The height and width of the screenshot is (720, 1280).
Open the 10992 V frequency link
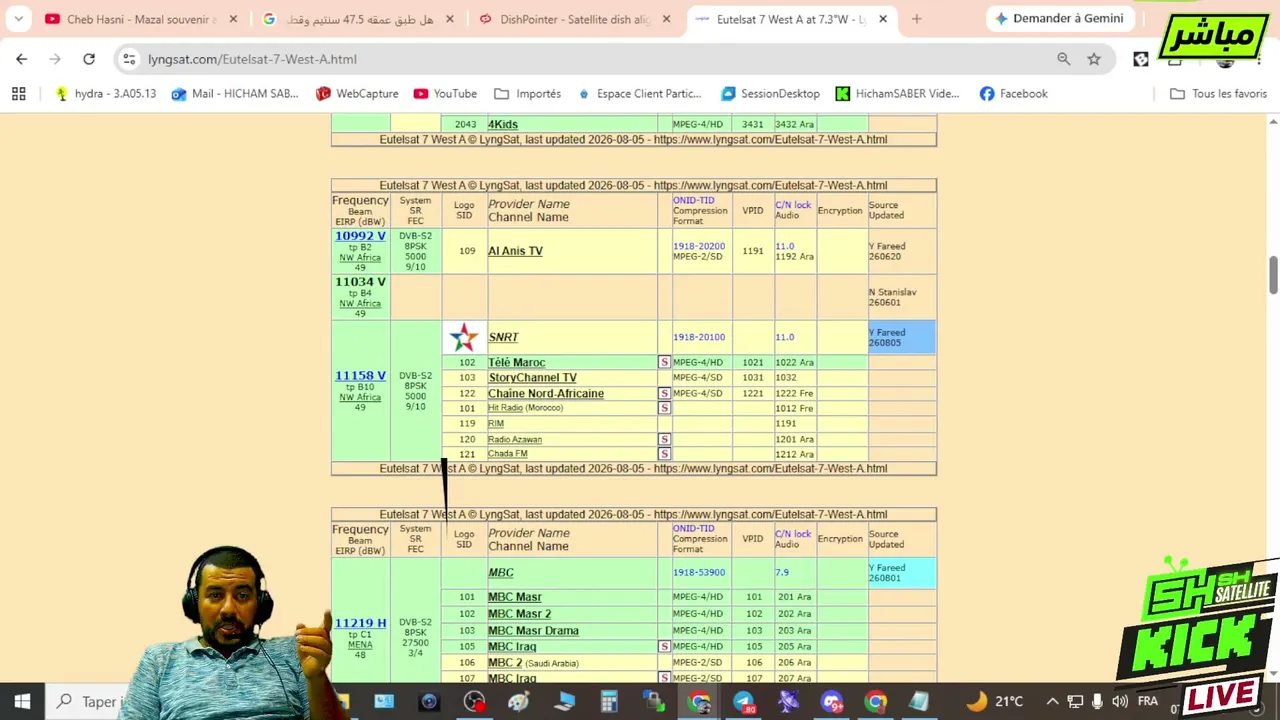(360, 236)
